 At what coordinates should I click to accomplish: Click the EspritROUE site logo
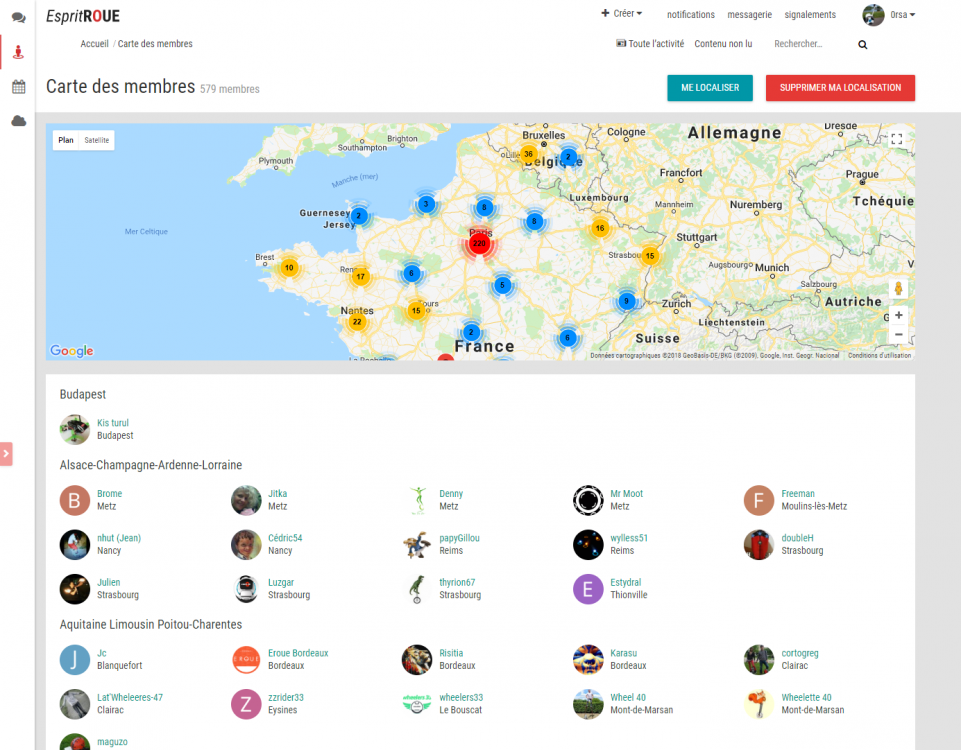tap(83, 16)
